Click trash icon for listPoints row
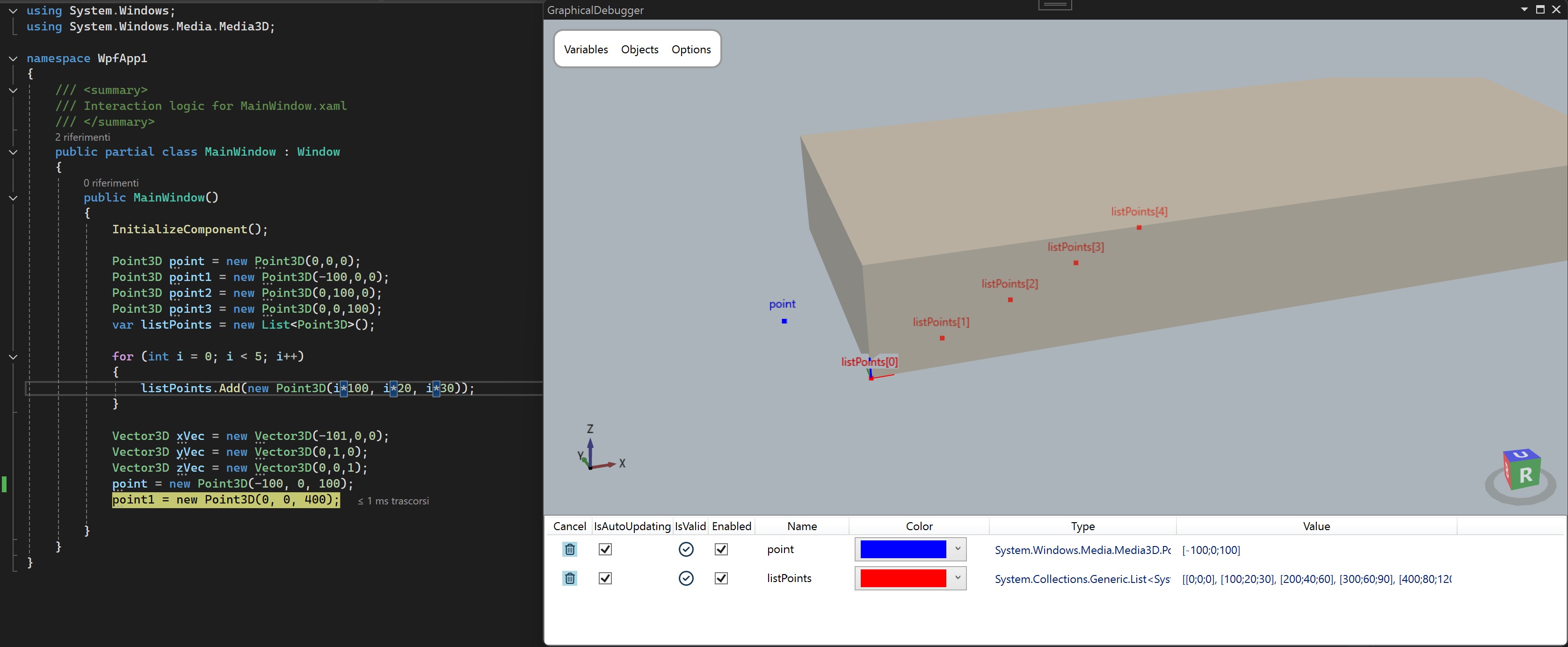The height and width of the screenshot is (647, 1568). (570, 578)
